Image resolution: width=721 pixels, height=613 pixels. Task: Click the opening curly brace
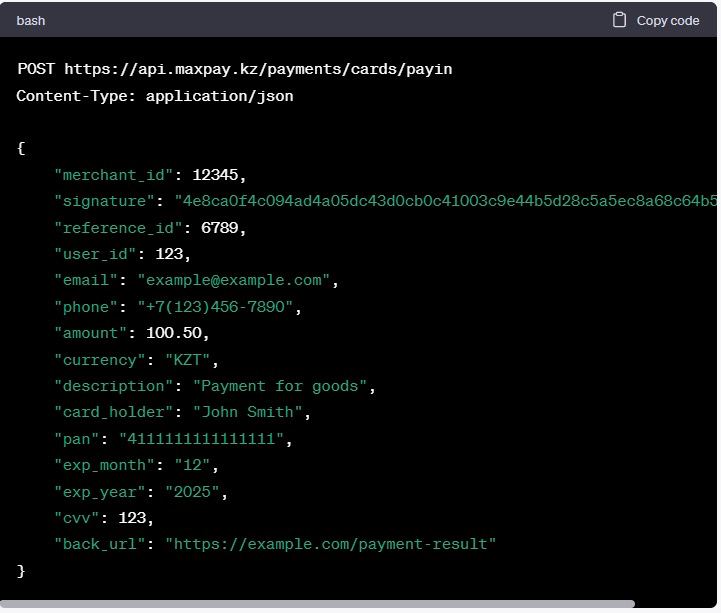tap(21, 149)
